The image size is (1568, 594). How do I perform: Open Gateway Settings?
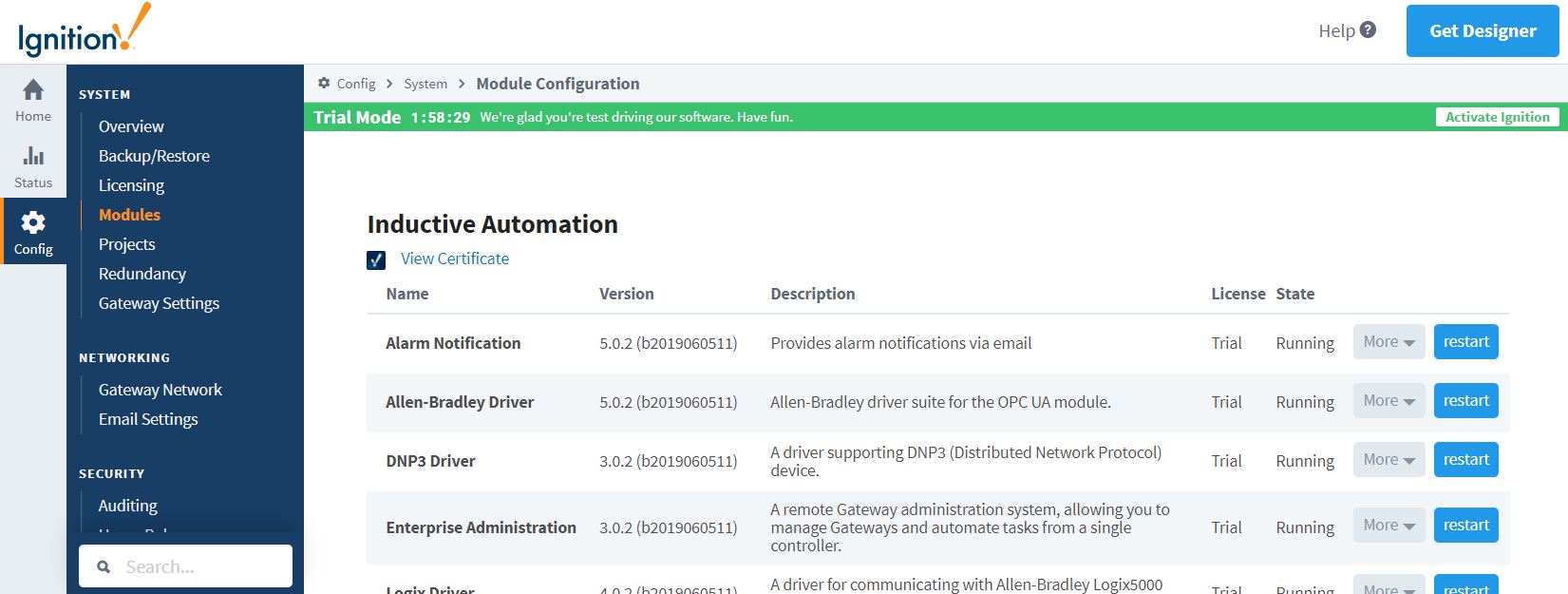click(x=159, y=303)
